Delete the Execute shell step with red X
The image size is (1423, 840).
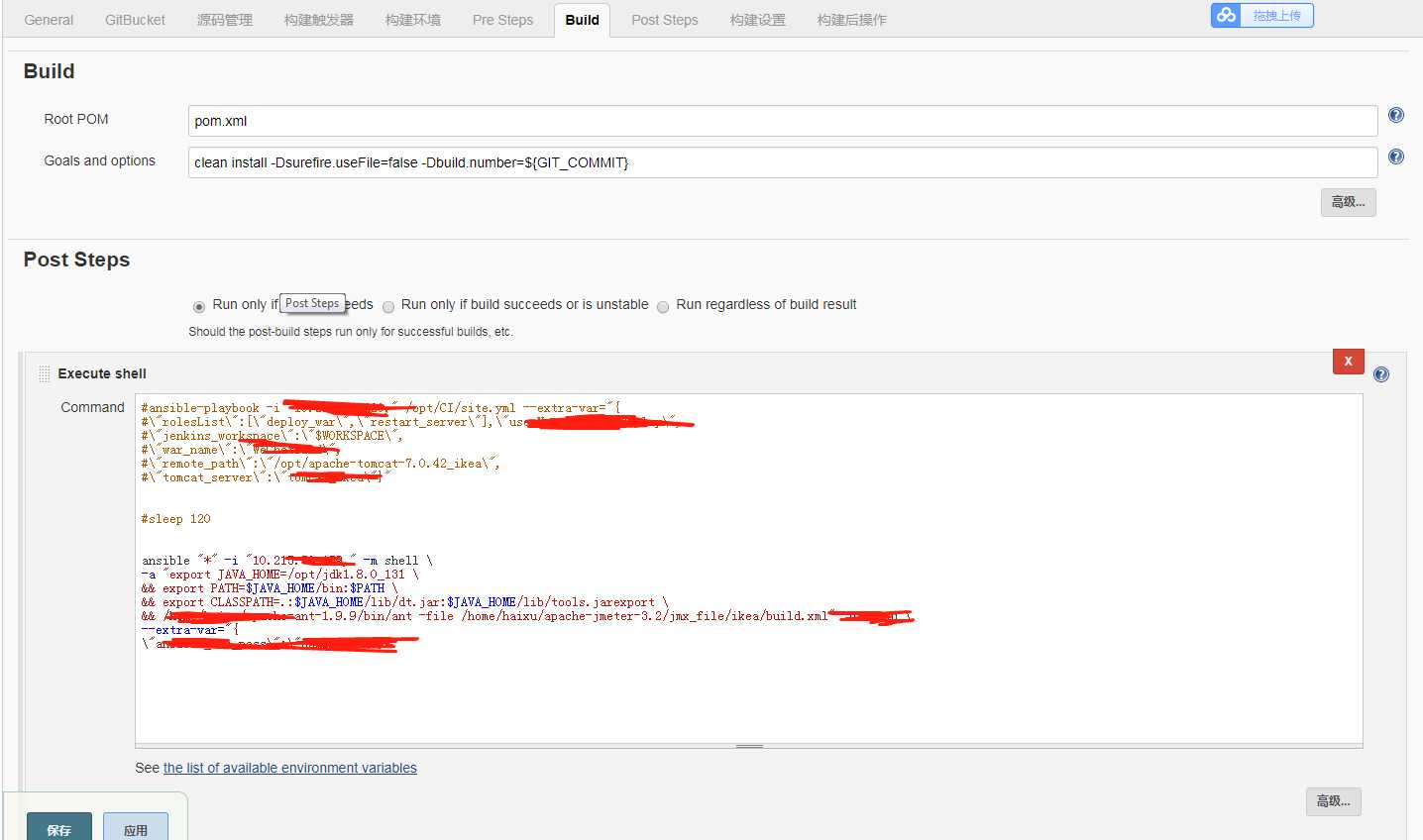(1348, 362)
